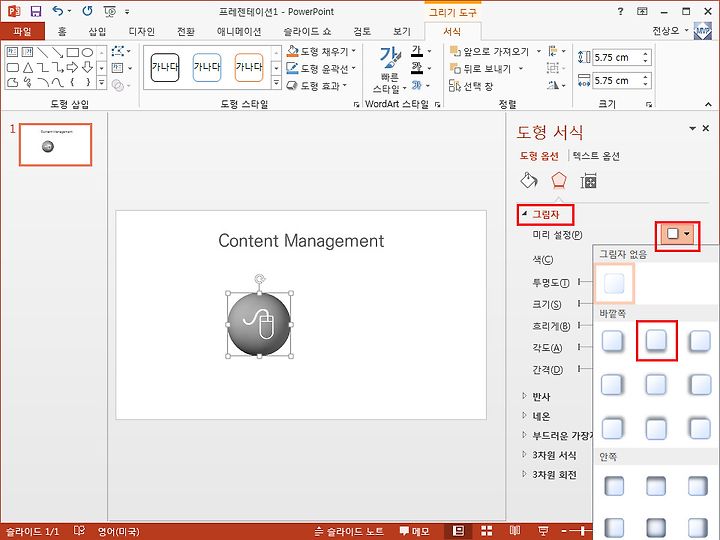Click the text box icon next to shape gallery

tap(118, 68)
